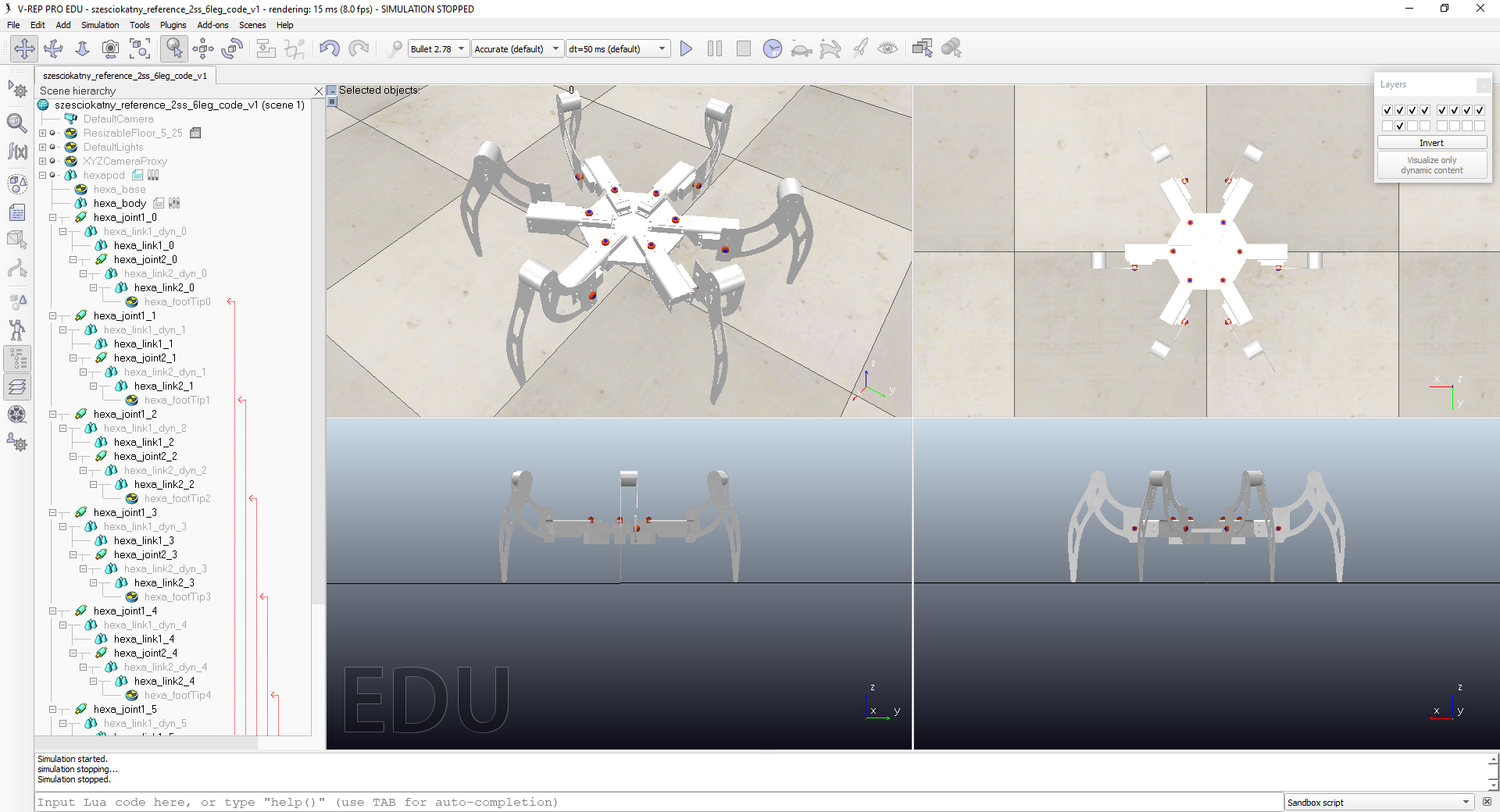Viewport: 1500px width, 812px height.
Task: Open the Bullet 2.78 physics engine dropdown
Action: click(438, 48)
